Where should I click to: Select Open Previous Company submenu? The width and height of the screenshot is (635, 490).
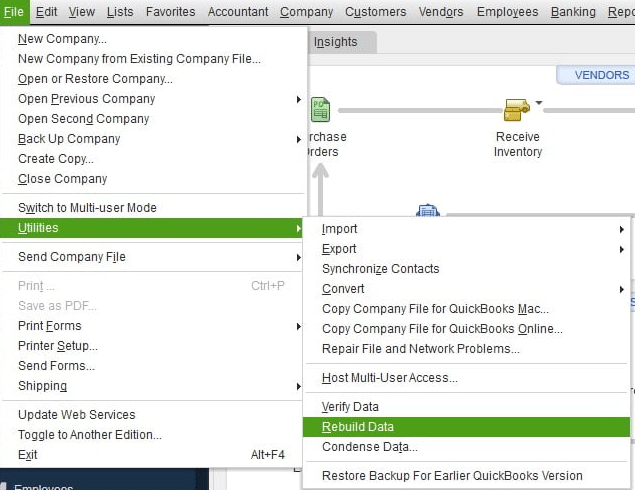click(x=87, y=99)
